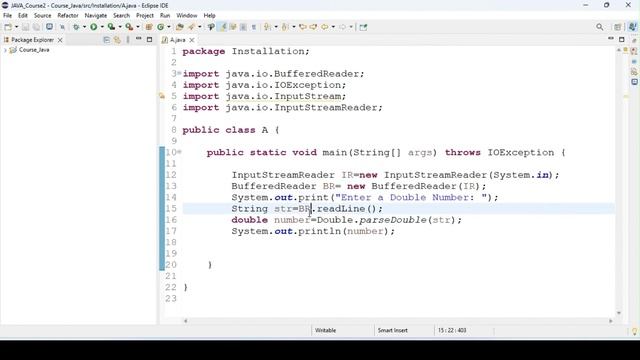The width and height of the screenshot is (640, 360).
Task: Click the Coverage launch icon
Action: click(x=111, y=27)
